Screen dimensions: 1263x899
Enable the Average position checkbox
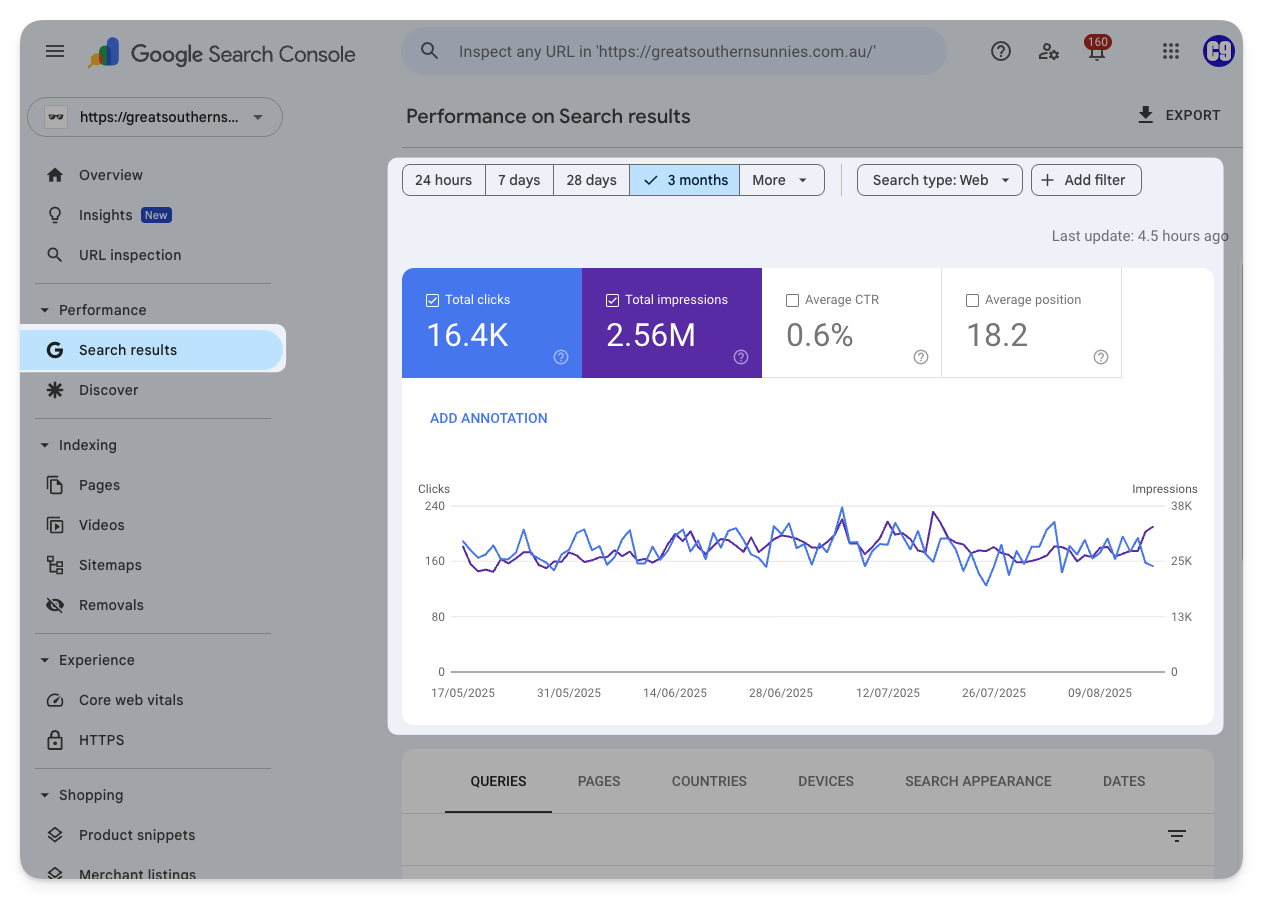pos(972,300)
